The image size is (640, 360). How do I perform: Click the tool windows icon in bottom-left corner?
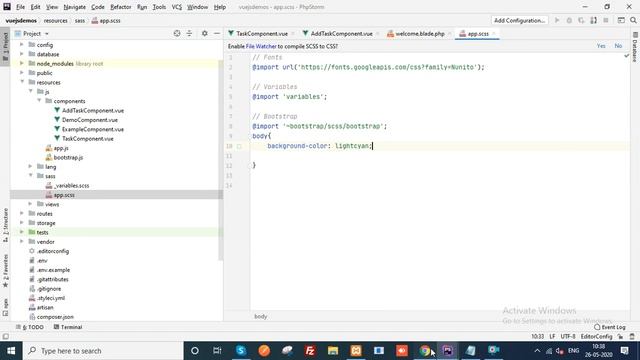pyautogui.click(x=5, y=337)
